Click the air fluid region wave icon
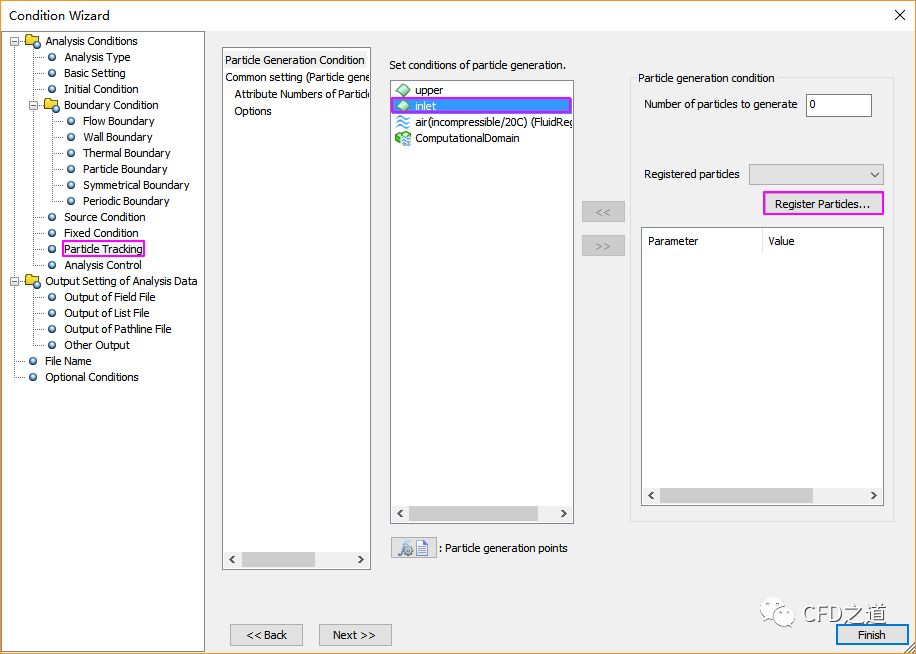The width and height of the screenshot is (916, 654). 403,122
